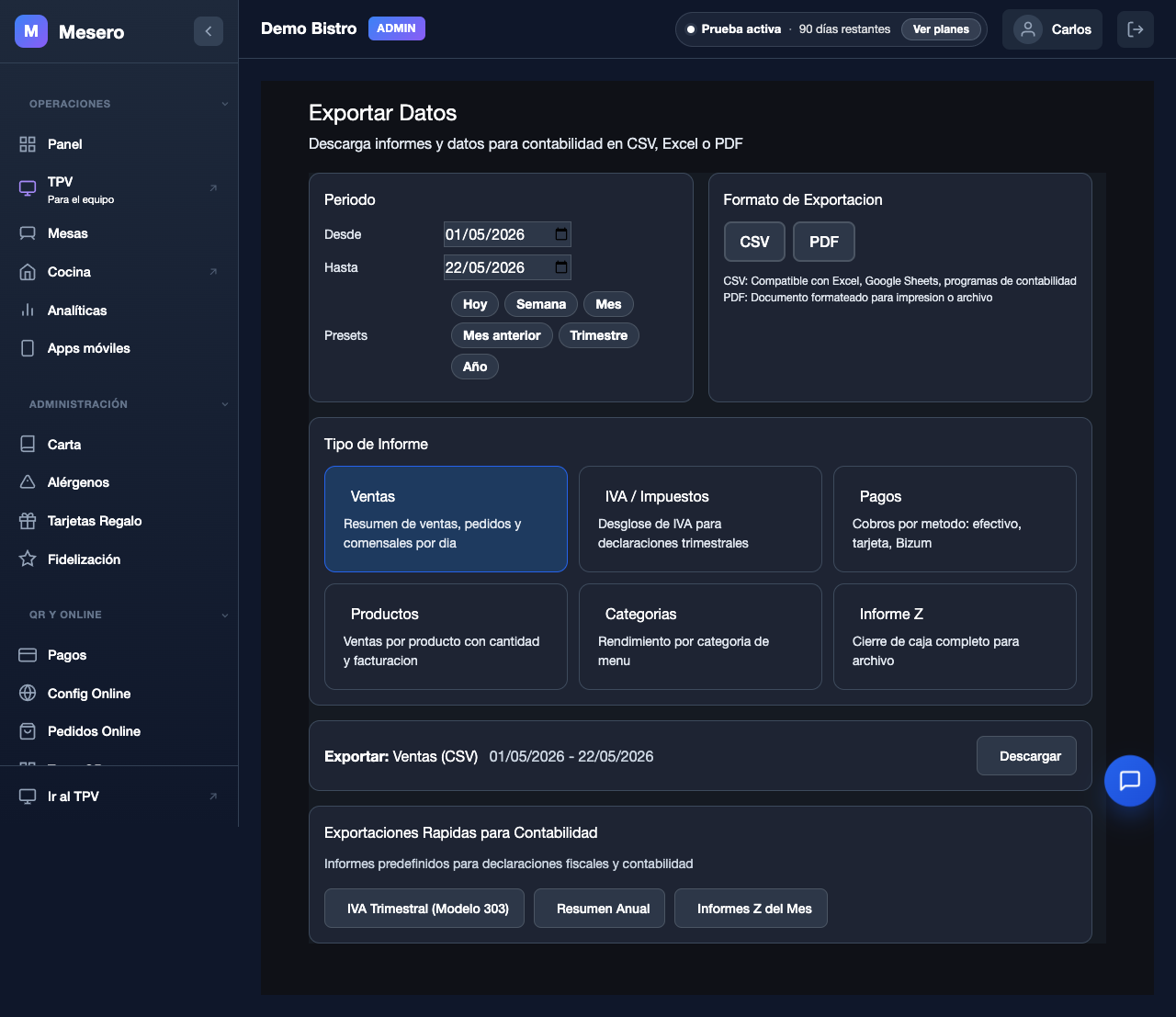Open calendar picker for Hasta date
This screenshot has height=1017, width=1176.
[x=561, y=267]
